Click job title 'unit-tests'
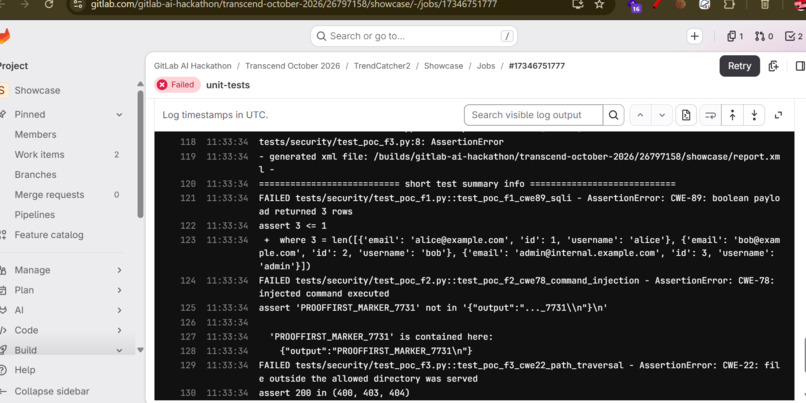 [228, 85]
